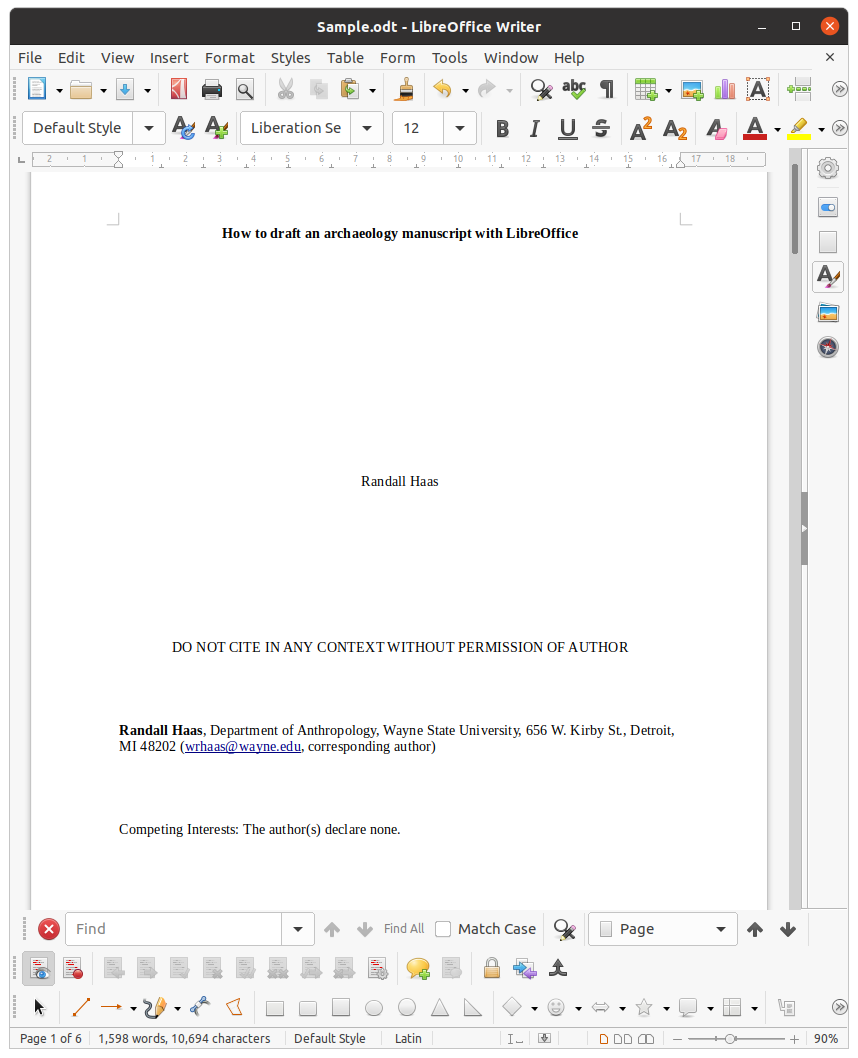
Task: Expand the Insert Table dropdown arrow
Action: pyautogui.click(x=668, y=90)
